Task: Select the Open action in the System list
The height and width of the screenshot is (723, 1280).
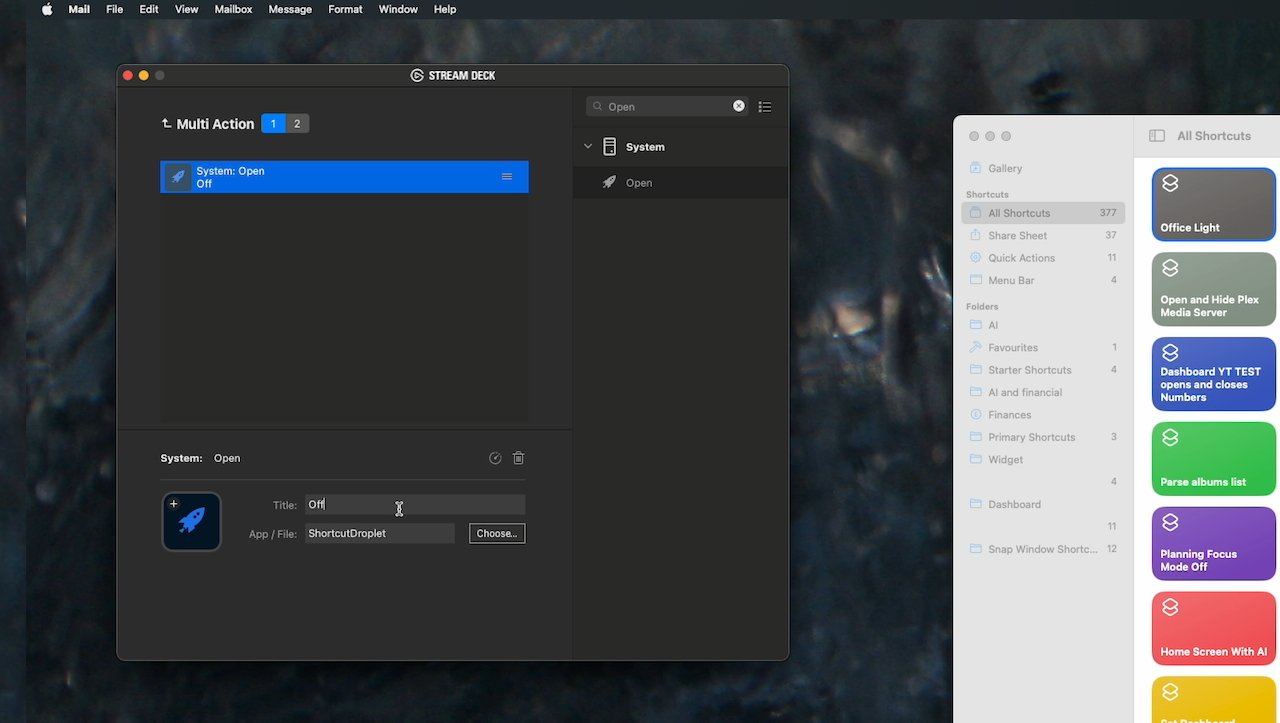Action: pyautogui.click(x=680, y=183)
